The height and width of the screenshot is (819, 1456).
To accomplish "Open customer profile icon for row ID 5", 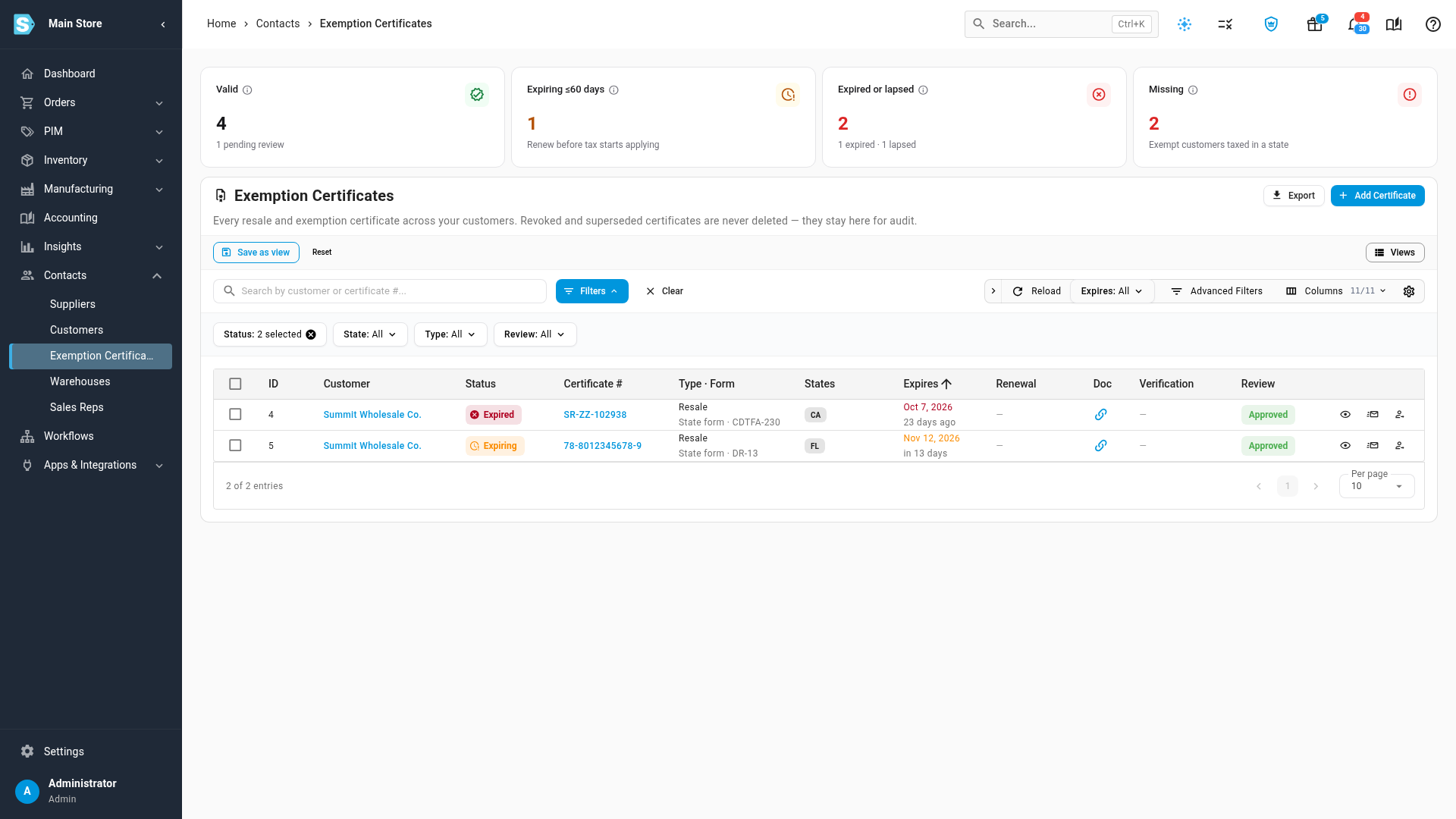I will pyautogui.click(x=1399, y=446).
